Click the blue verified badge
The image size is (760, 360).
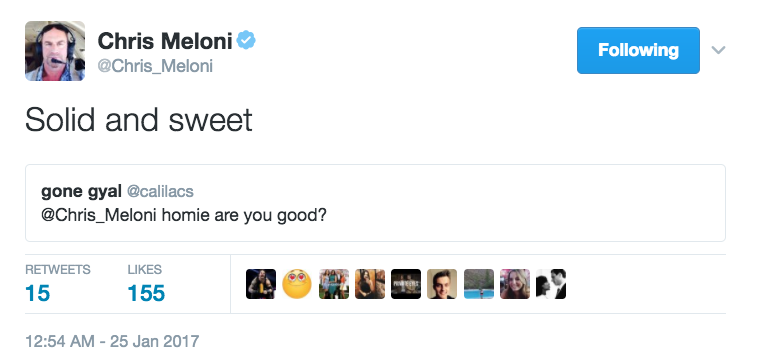pyautogui.click(x=246, y=40)
